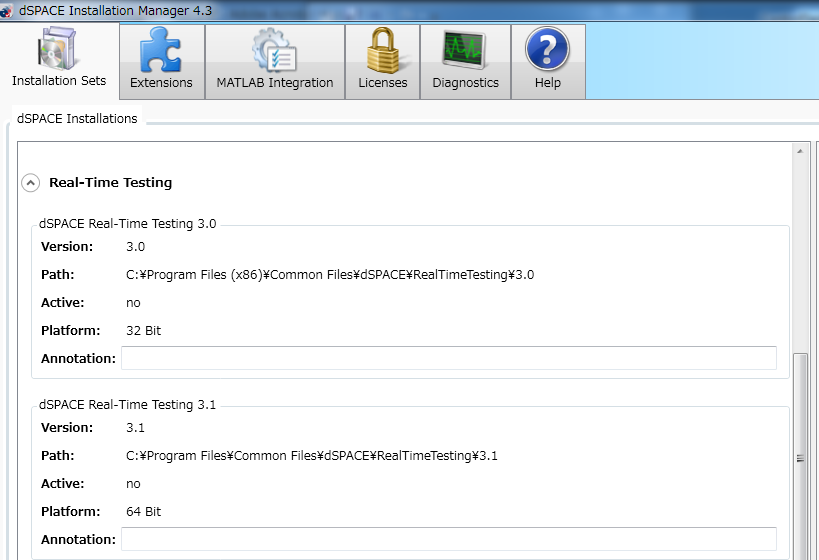Click Annotation field for Real-Time Testing 3.0
Screen dimensions: 819x560
pyautogui.click(x=449, y=358)
